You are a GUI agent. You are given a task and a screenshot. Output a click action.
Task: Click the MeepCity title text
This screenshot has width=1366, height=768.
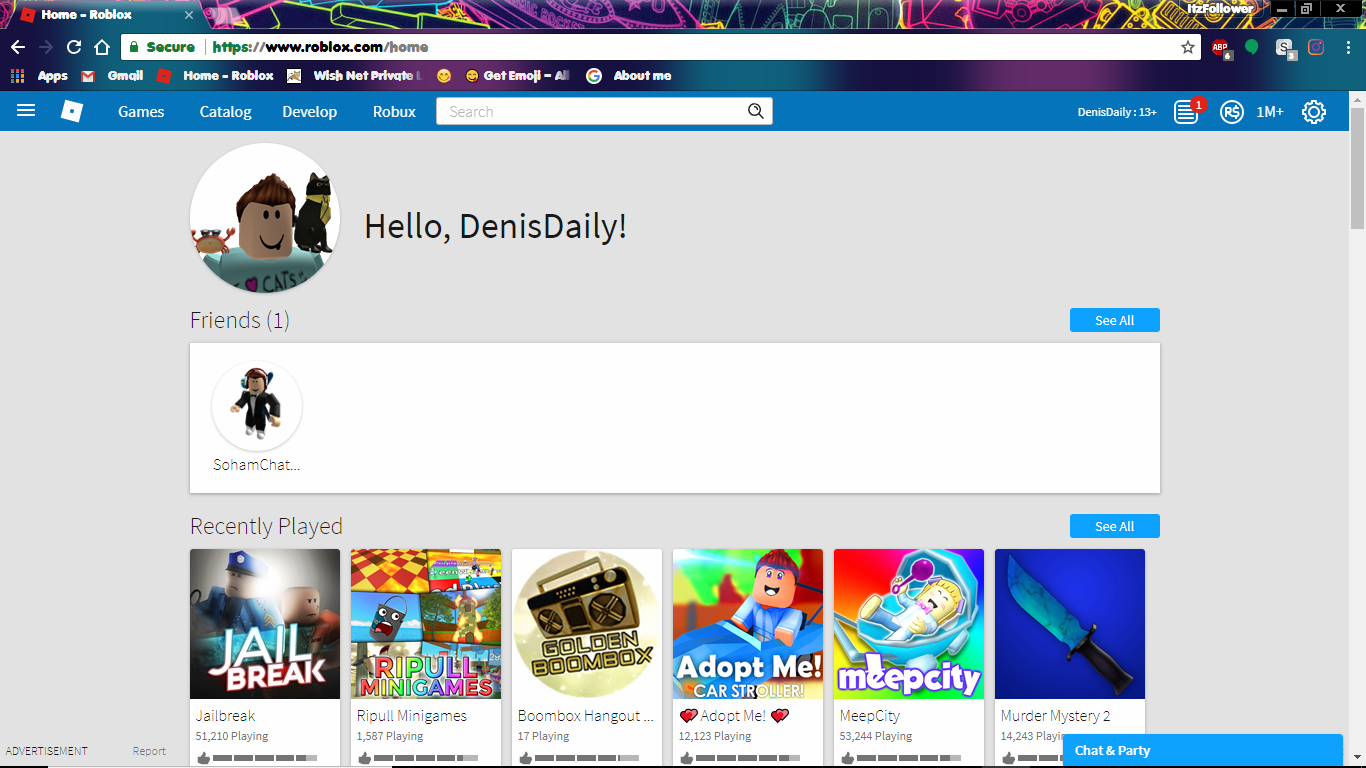pos(870,716)
